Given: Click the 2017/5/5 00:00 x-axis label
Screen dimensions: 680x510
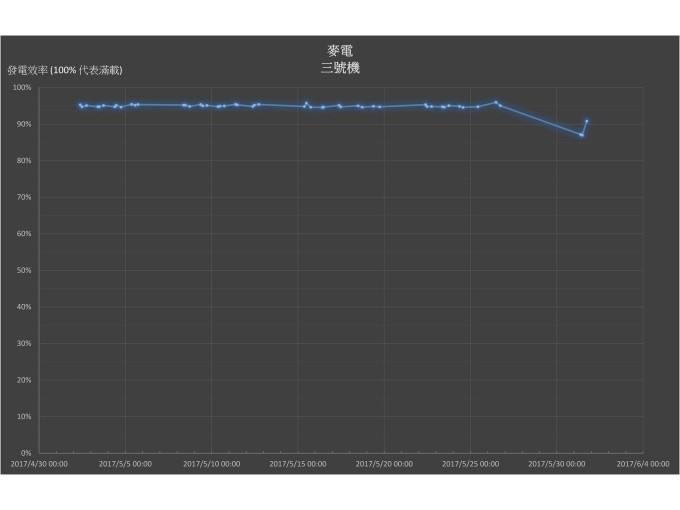Looking at the screenshot, I should click(125, 464).
